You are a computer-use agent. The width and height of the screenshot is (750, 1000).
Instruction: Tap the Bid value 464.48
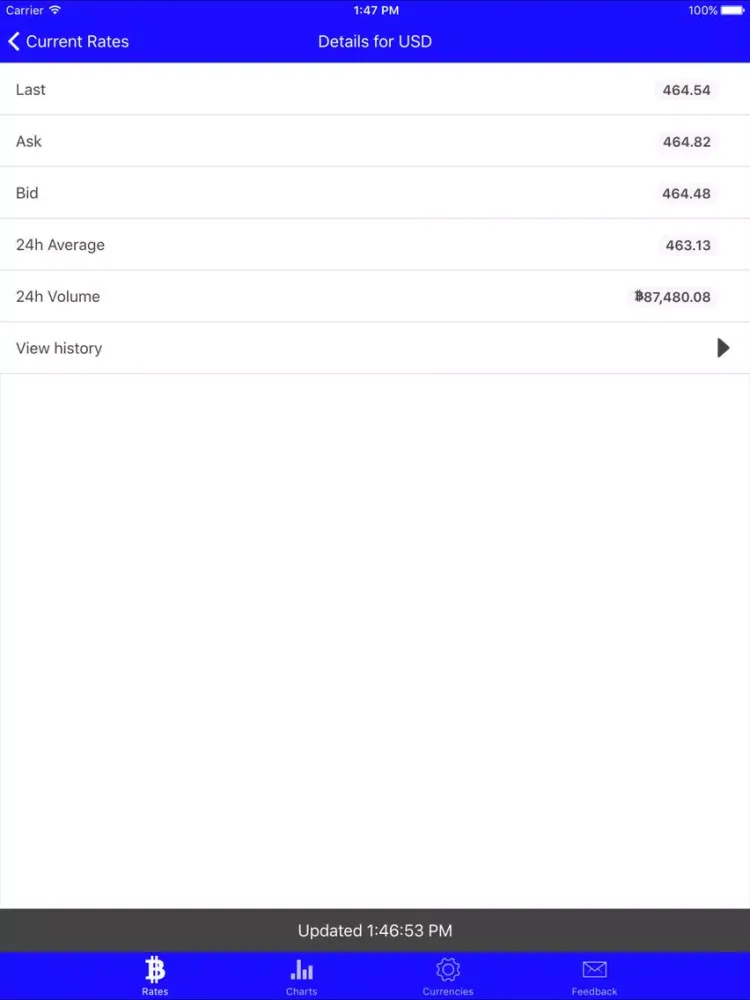686,193
